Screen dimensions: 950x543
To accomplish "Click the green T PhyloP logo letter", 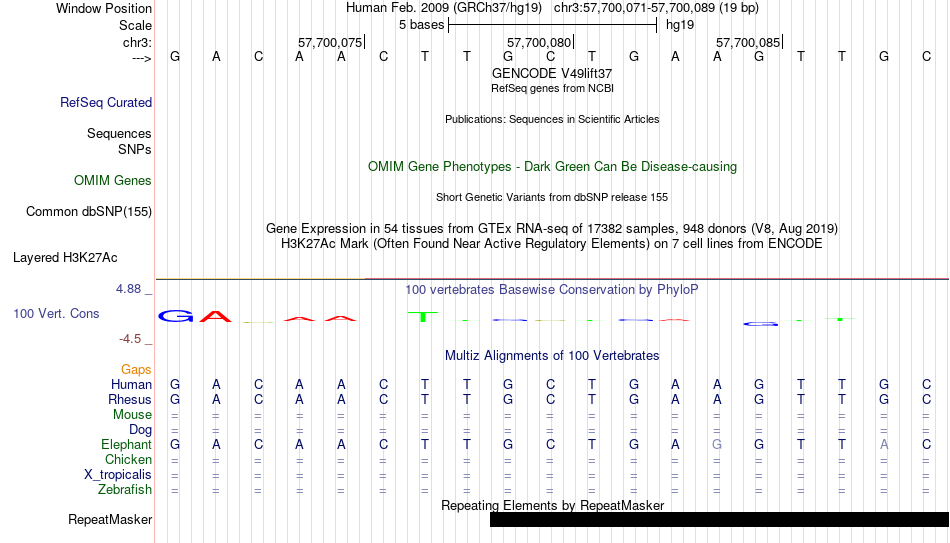I will 423,316.
